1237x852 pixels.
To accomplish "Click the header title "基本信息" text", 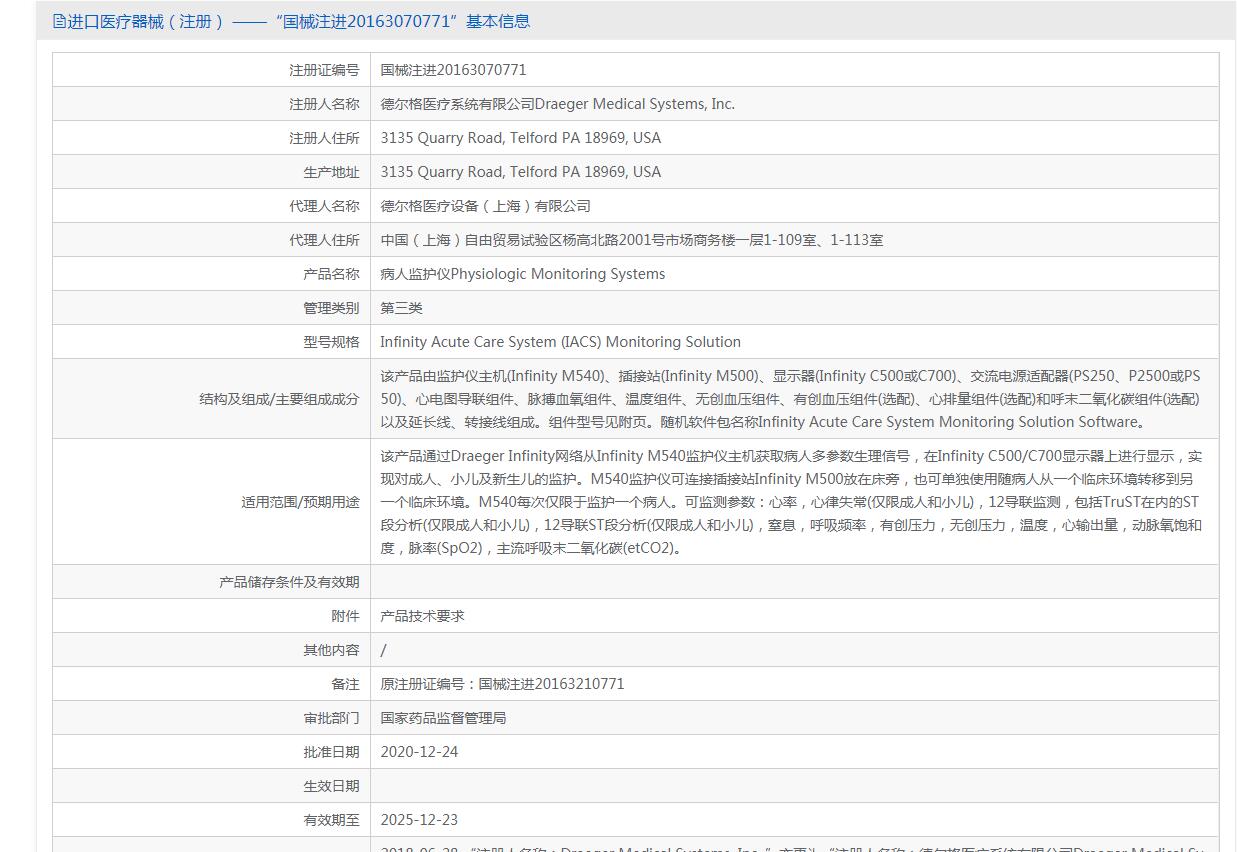I will pos(497,21).
